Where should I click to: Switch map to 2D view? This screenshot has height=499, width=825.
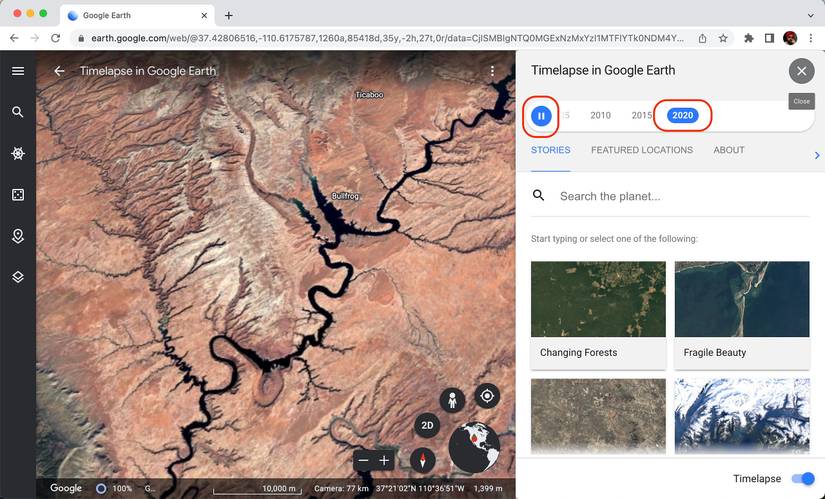click(x=427, y=425)
